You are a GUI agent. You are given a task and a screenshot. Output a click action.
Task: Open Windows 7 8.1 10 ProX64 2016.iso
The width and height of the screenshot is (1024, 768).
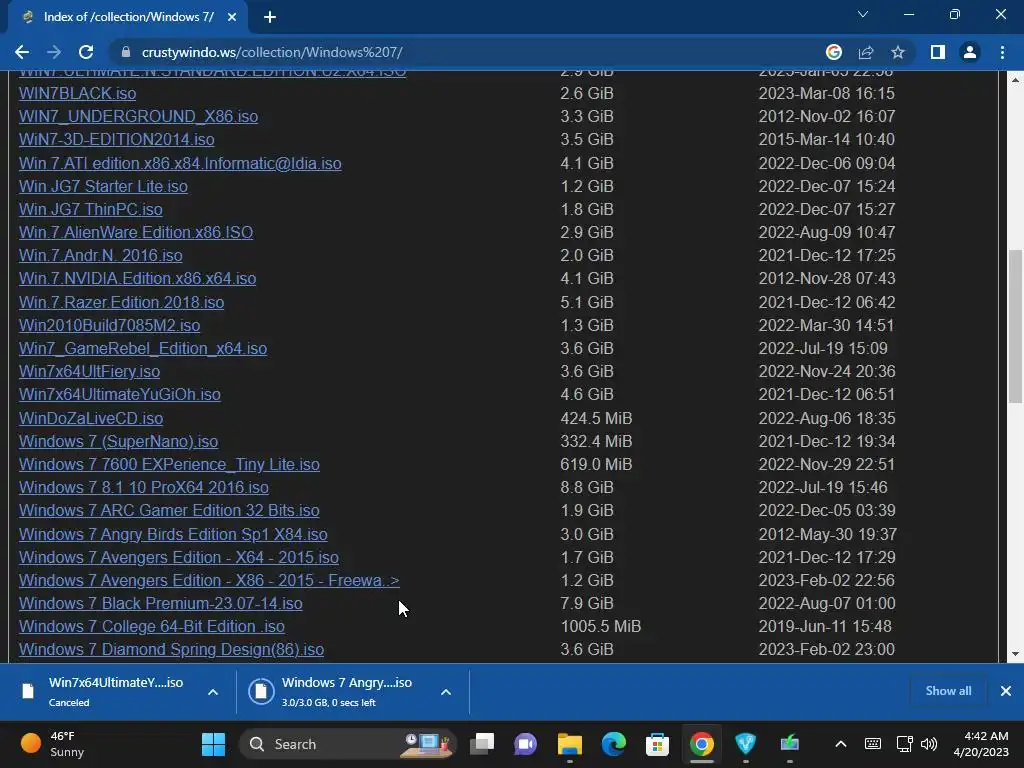click(144, 488)
